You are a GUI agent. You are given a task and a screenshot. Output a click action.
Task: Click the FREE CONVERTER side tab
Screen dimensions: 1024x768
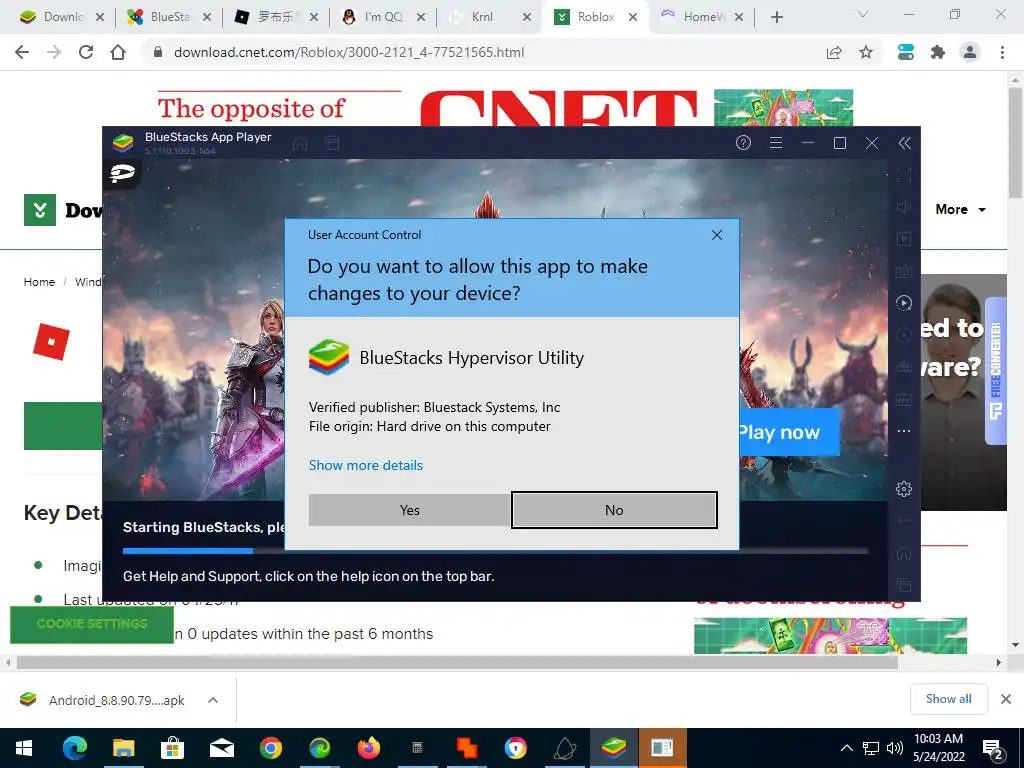coord(996,371)
